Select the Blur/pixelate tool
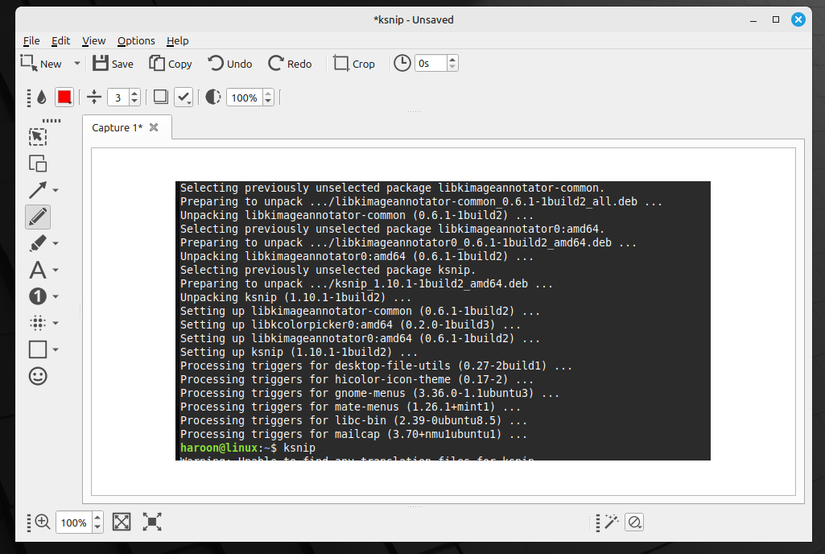This screenshot has height=554, width=825. [x=37, y=323]
